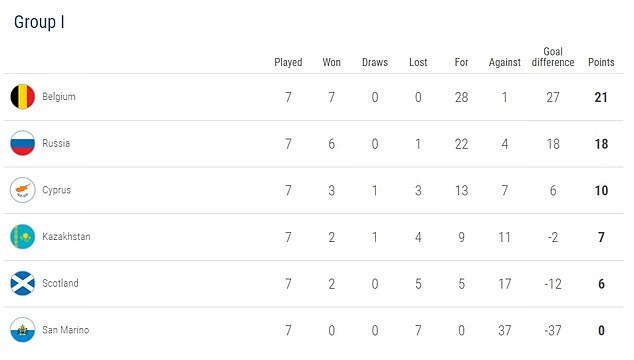The width and height of the screenshot is (634, 360).
Task: Open the Scotland team name
Action: pos(60,283)
